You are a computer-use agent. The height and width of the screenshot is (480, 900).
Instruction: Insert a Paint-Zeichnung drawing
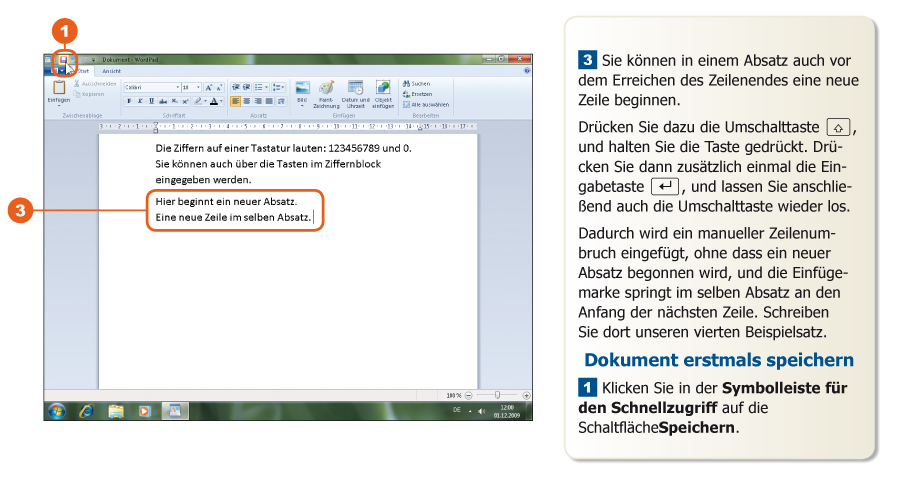[x=326, y=90]
